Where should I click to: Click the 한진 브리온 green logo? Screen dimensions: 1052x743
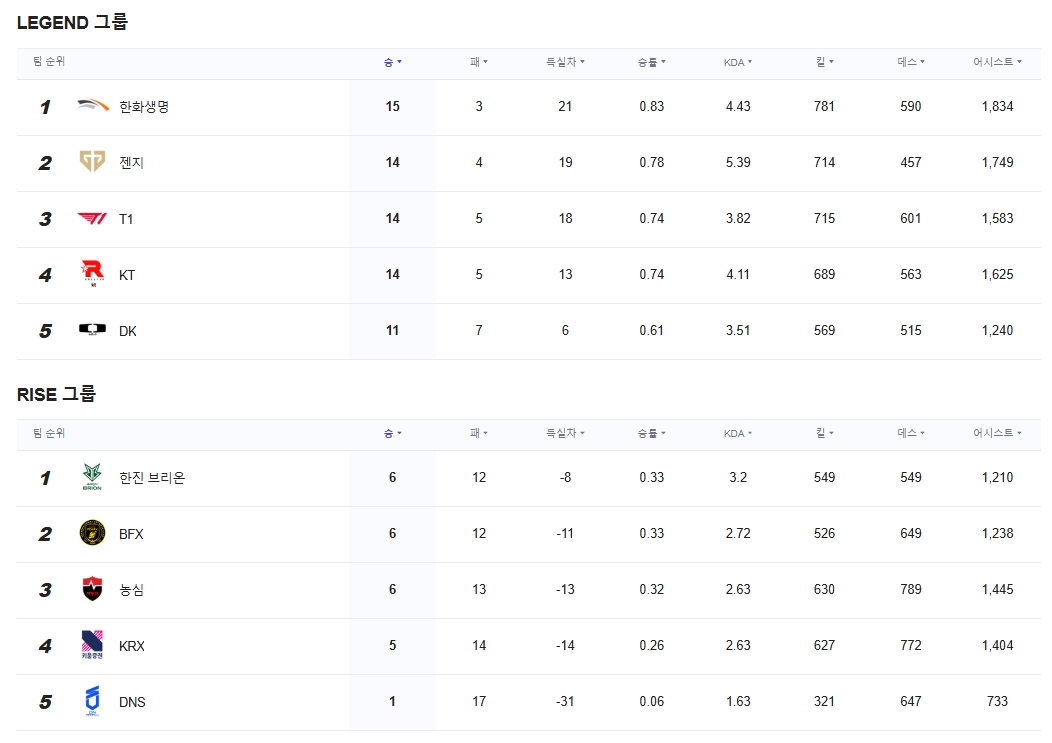[93, 477]
